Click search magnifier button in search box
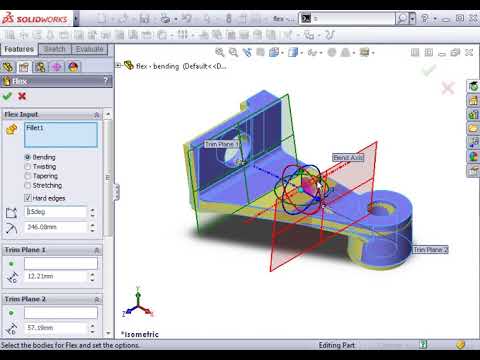Screen dimensions: 480x360 402,19
